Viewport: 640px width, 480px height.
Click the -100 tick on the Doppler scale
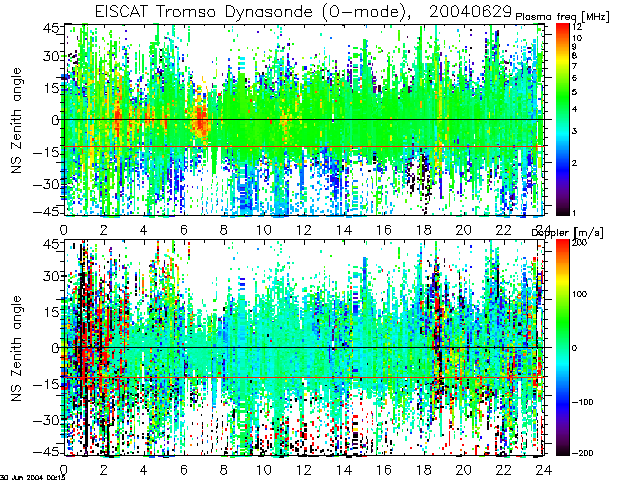582,402
